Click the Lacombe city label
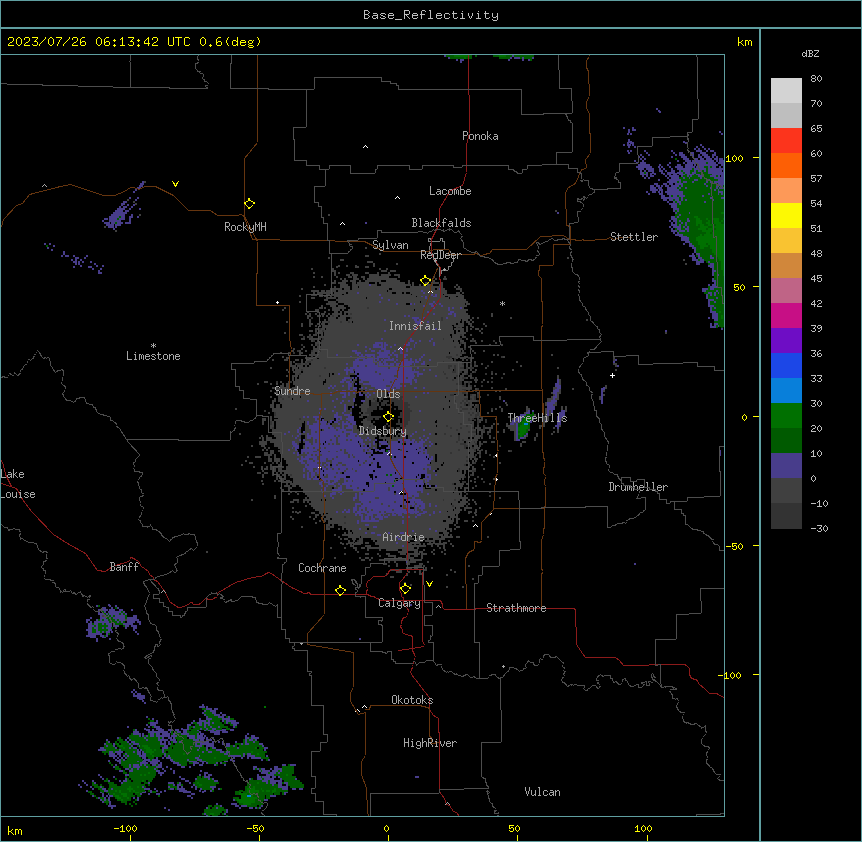Screen dimensions: 862x842 pyautogui.click(x=450, y=191)
